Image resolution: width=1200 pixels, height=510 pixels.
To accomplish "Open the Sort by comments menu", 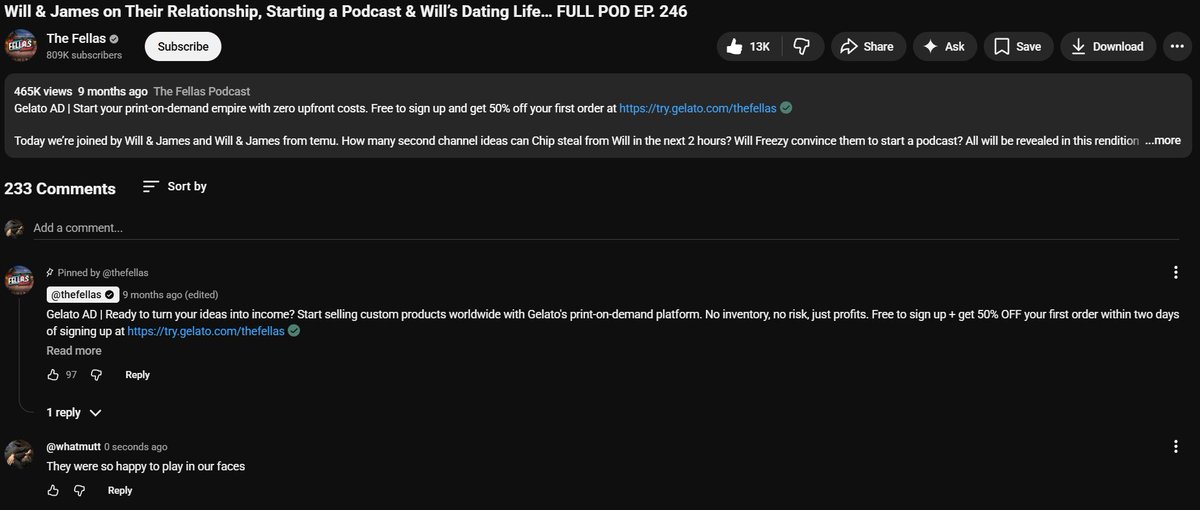I will click(x=175, y=187).
